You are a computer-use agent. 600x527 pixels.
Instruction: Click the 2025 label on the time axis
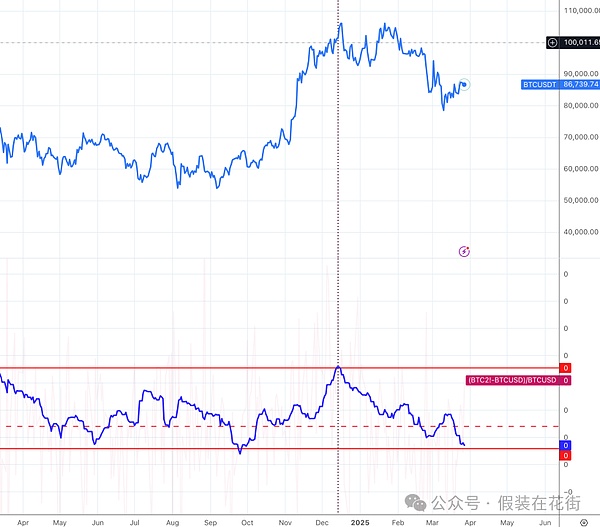click(360, 522)
